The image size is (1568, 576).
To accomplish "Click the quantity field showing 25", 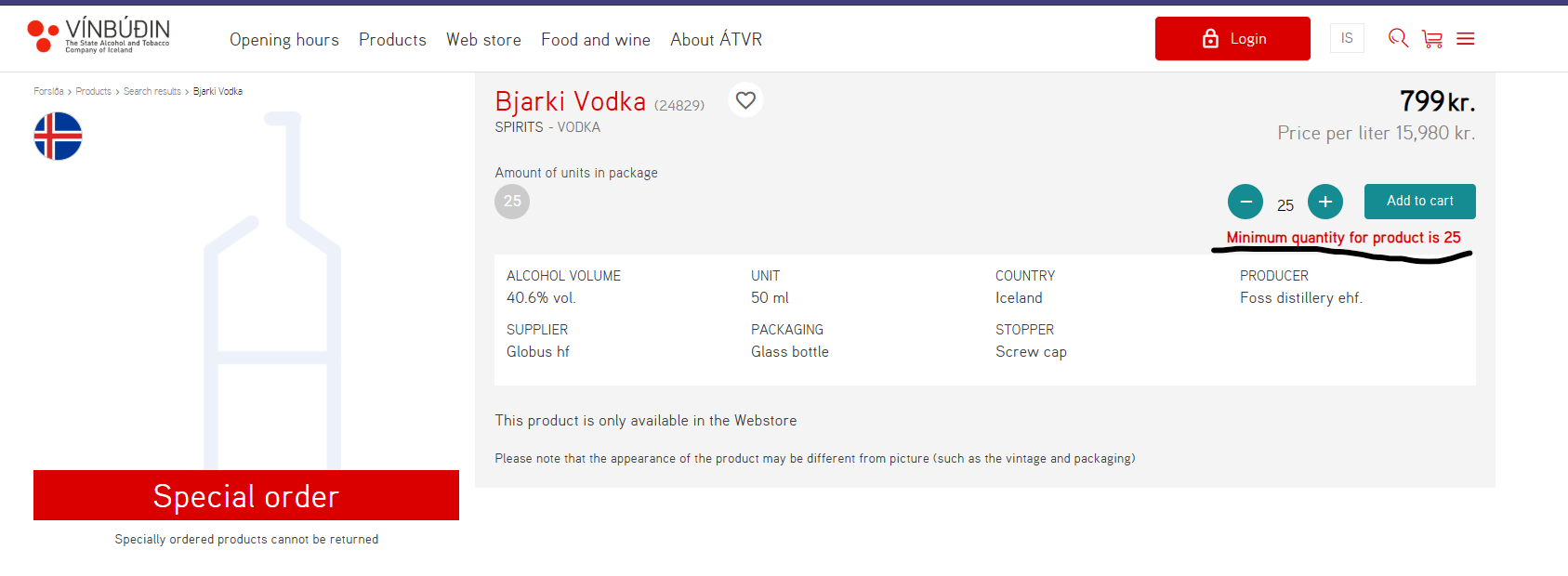I will 1285,205.
